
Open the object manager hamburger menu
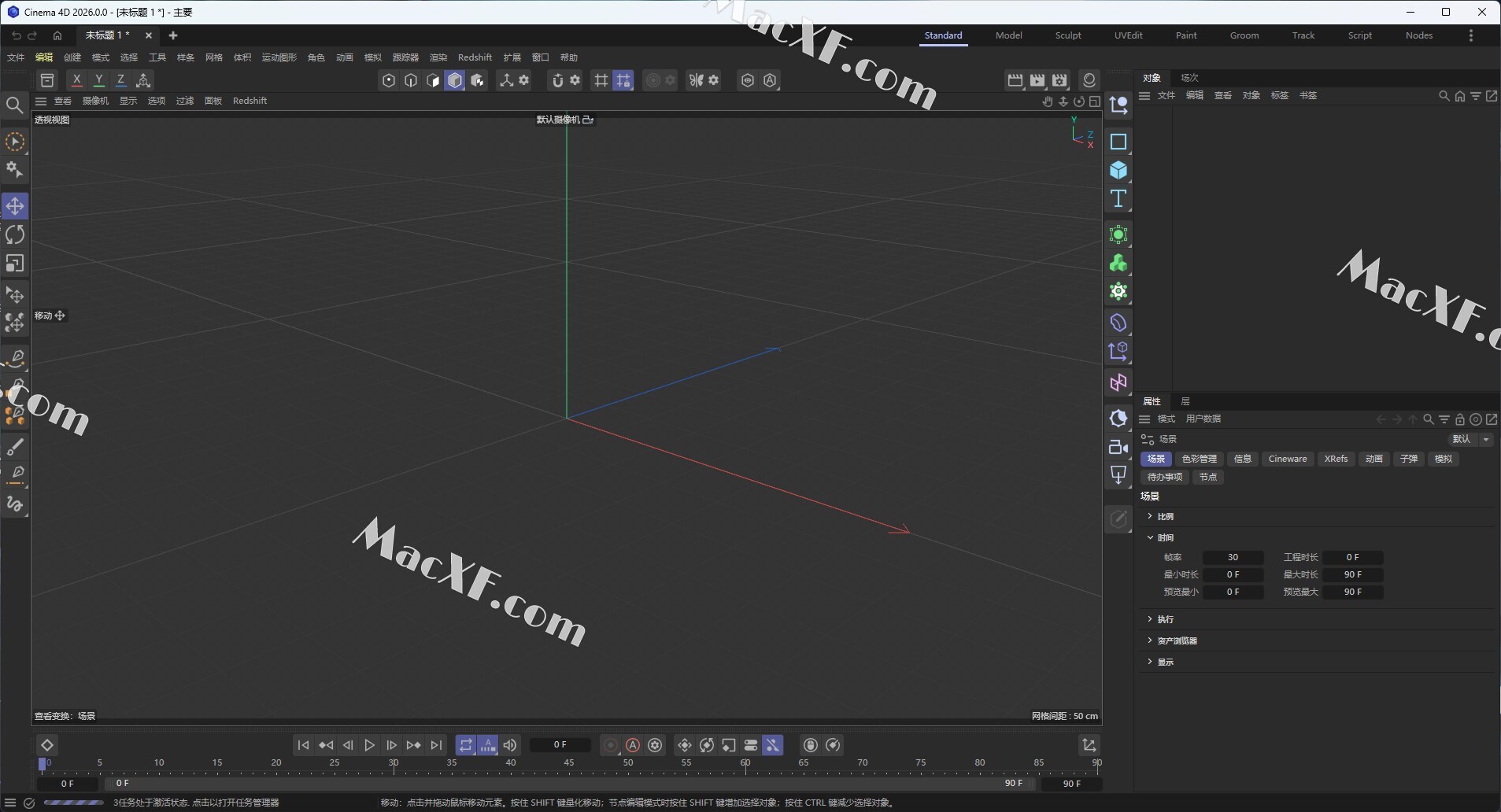pyautogui.click(x=1144, y=95)
